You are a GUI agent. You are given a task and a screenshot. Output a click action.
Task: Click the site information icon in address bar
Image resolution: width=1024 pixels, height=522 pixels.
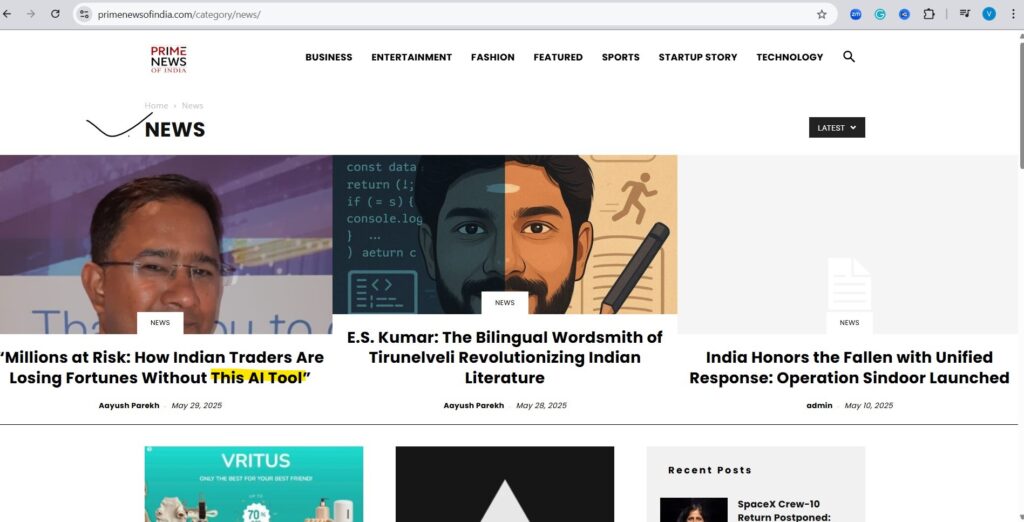(84, 14)
